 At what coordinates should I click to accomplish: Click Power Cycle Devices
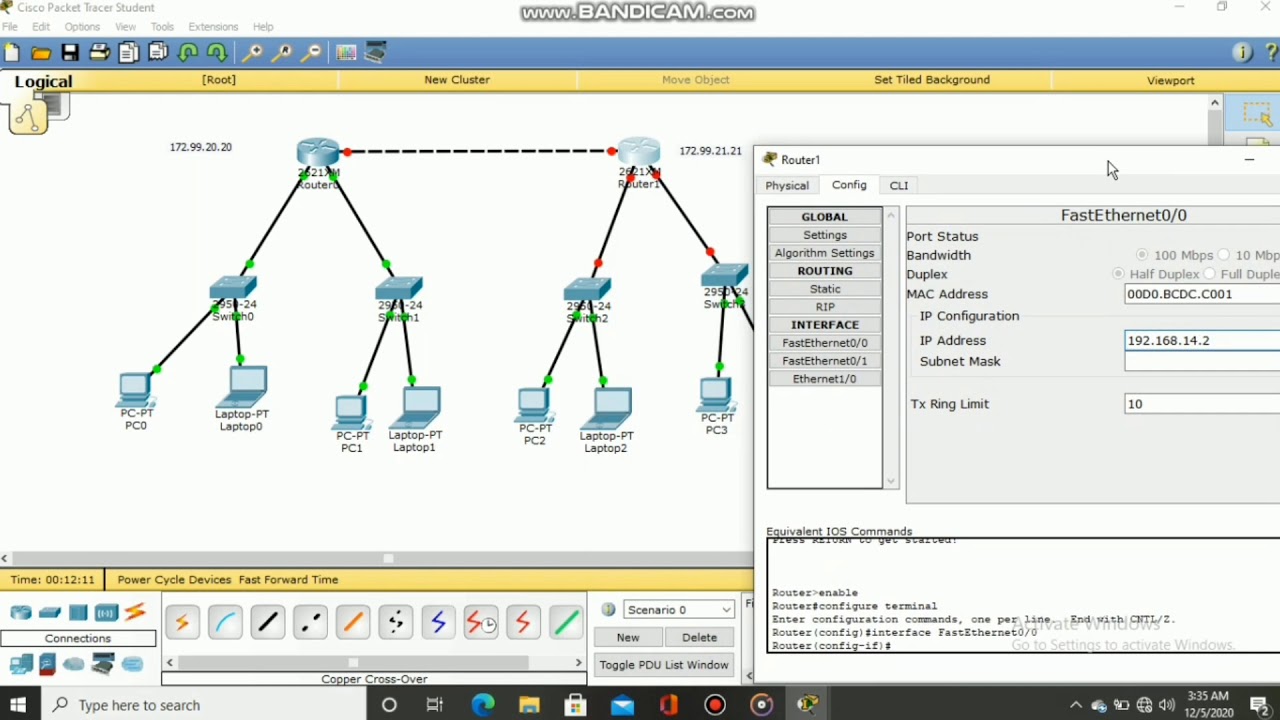click(174, 580)
